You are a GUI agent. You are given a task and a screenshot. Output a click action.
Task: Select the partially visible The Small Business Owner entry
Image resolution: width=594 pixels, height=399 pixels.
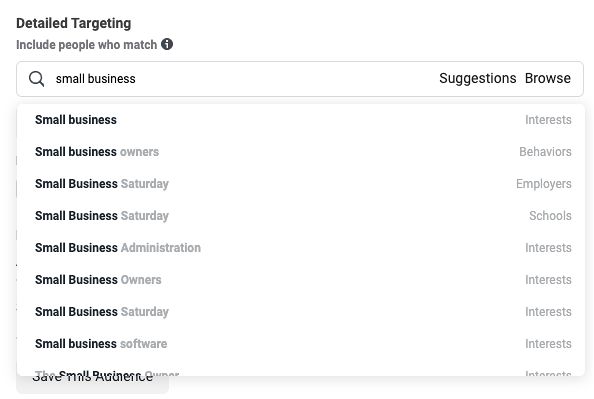[301, 371]
